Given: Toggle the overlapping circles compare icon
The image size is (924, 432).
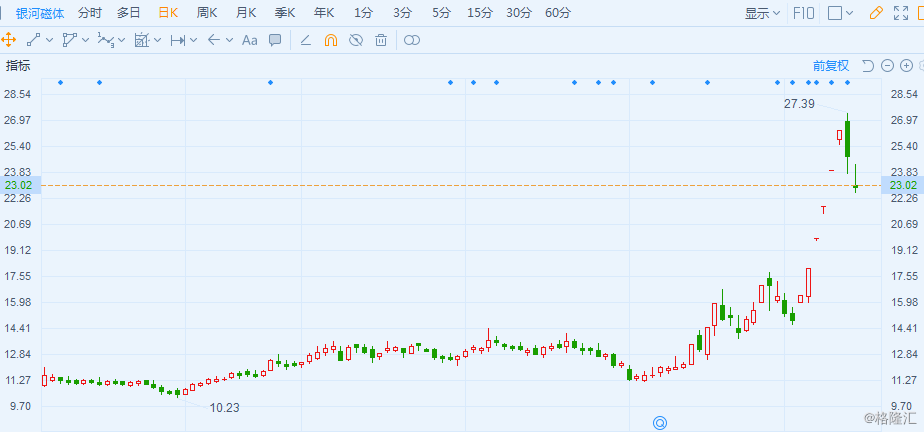Looking at the screenshot, I should (411, 40).
